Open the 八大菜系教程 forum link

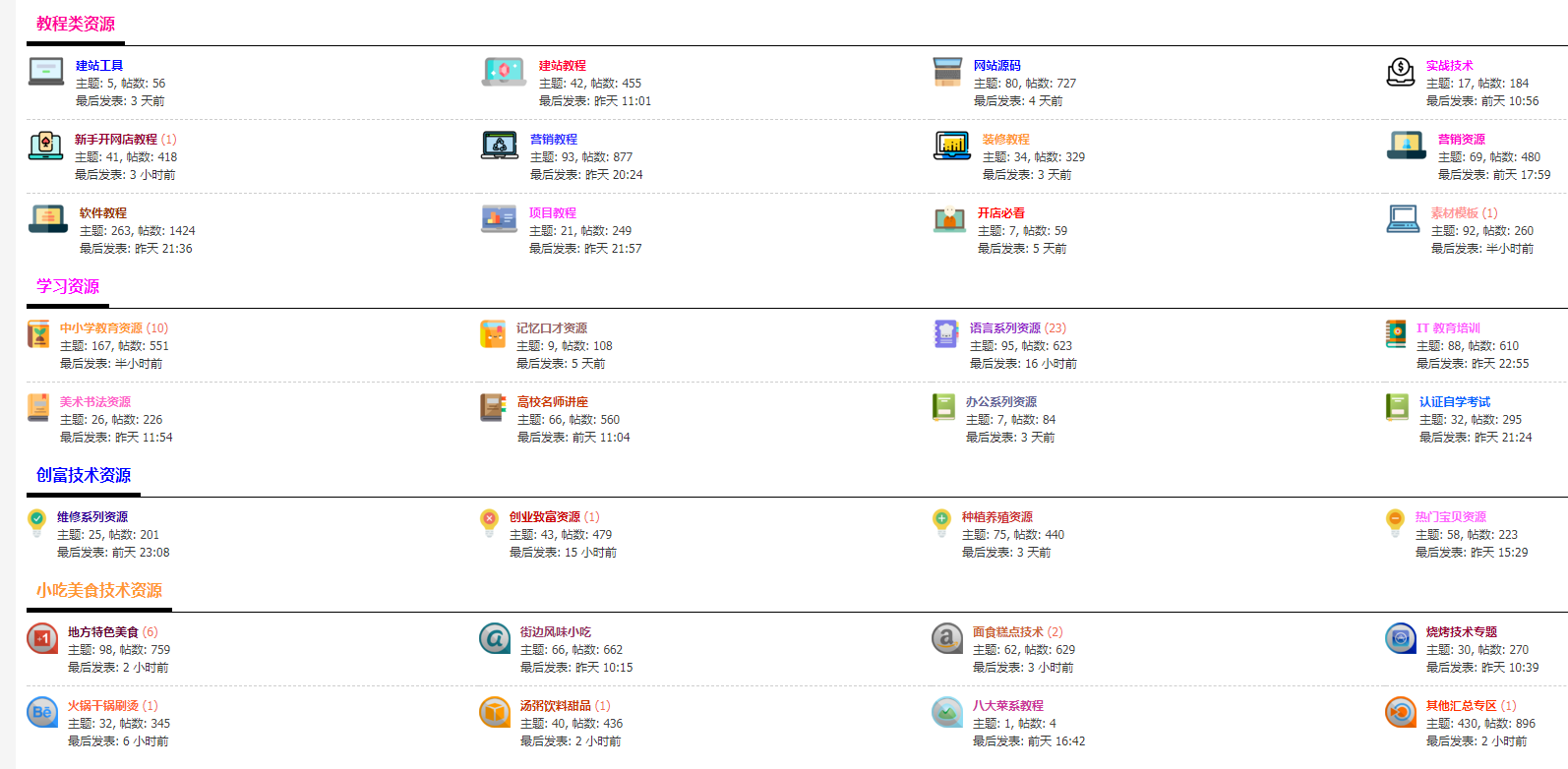[x=1008, y=706]
